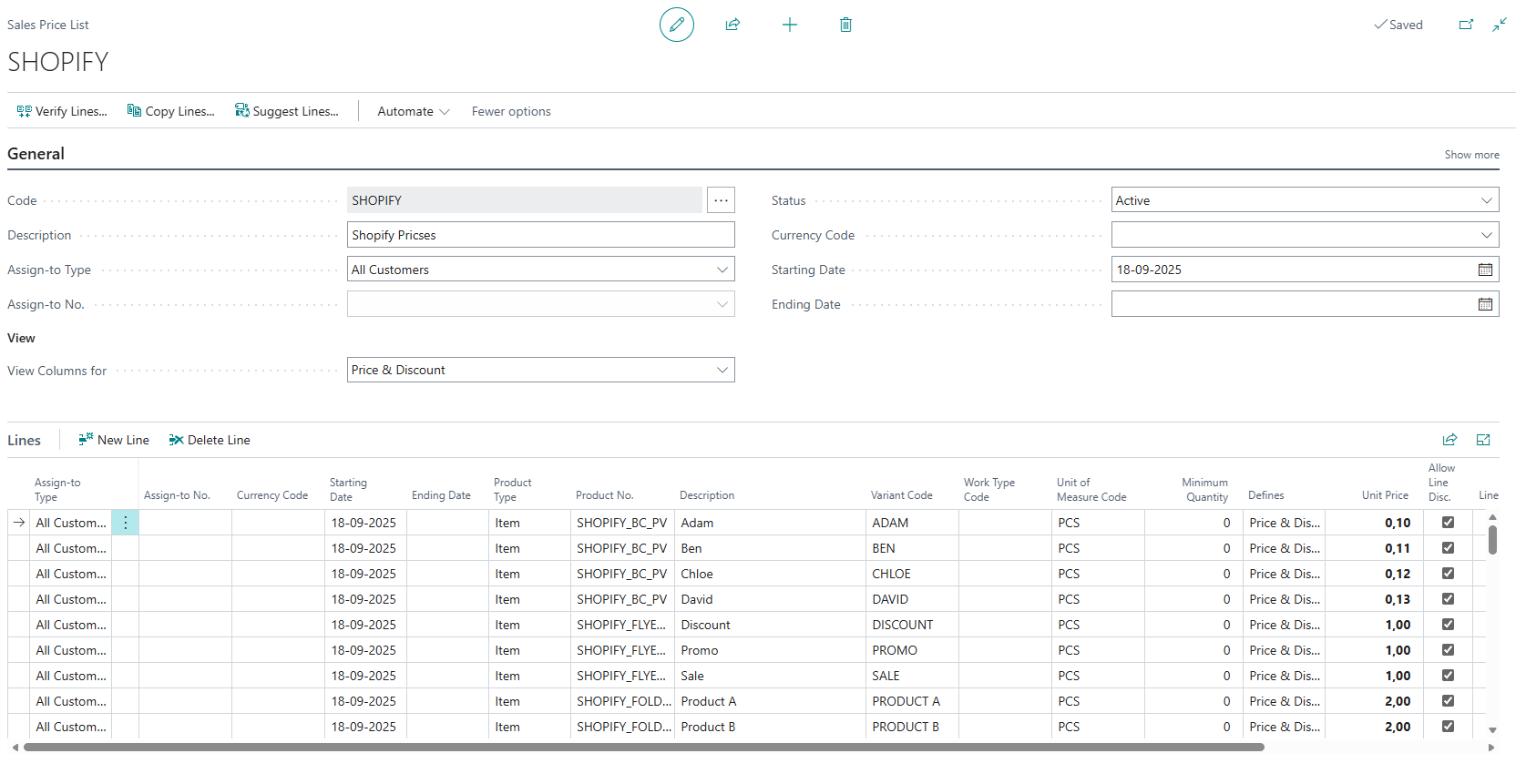
Task: Click the plus icon to create new
Action: coord(790,25)
